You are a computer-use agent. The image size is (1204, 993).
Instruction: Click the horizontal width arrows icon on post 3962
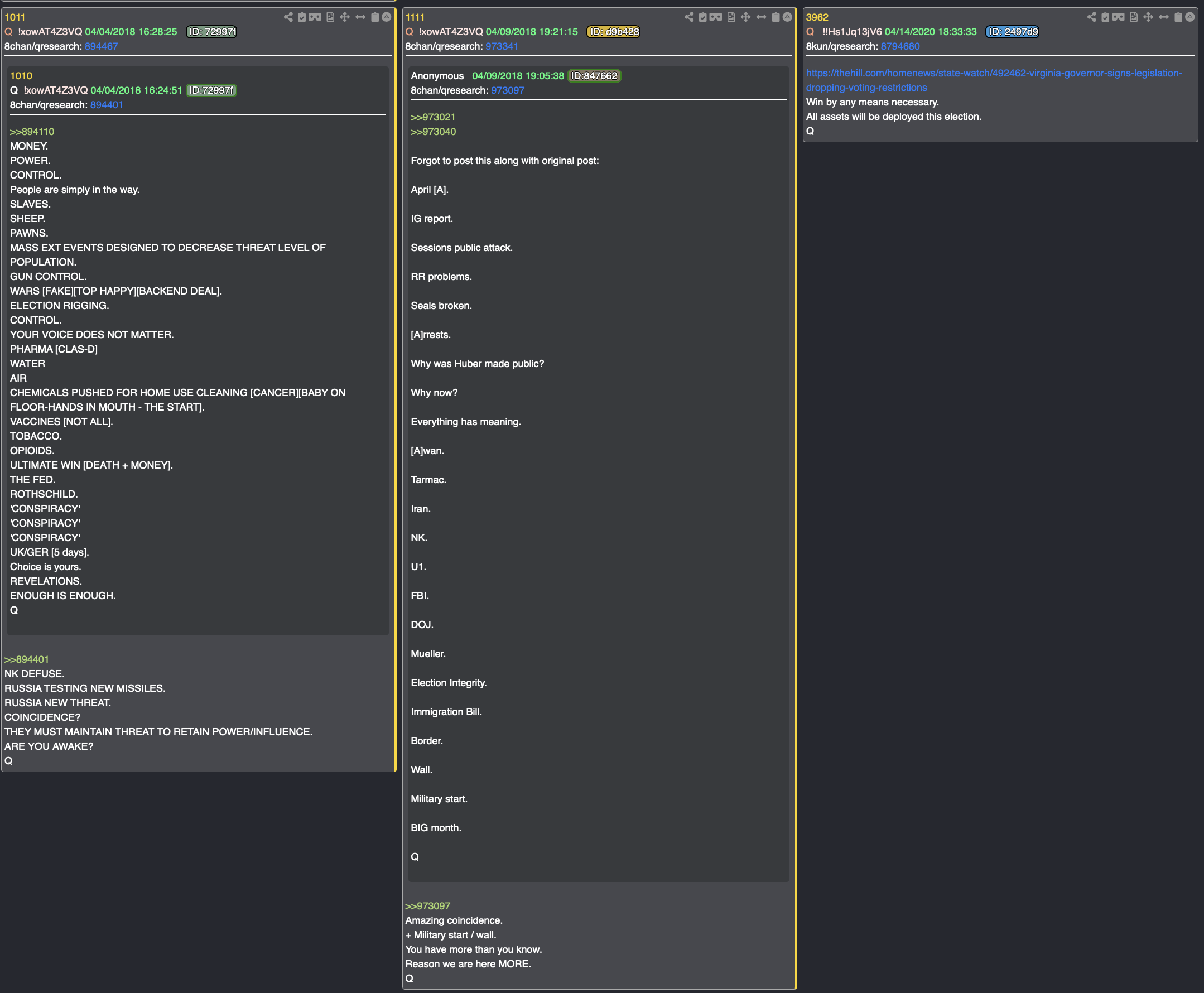click(x=1164, y=17)
